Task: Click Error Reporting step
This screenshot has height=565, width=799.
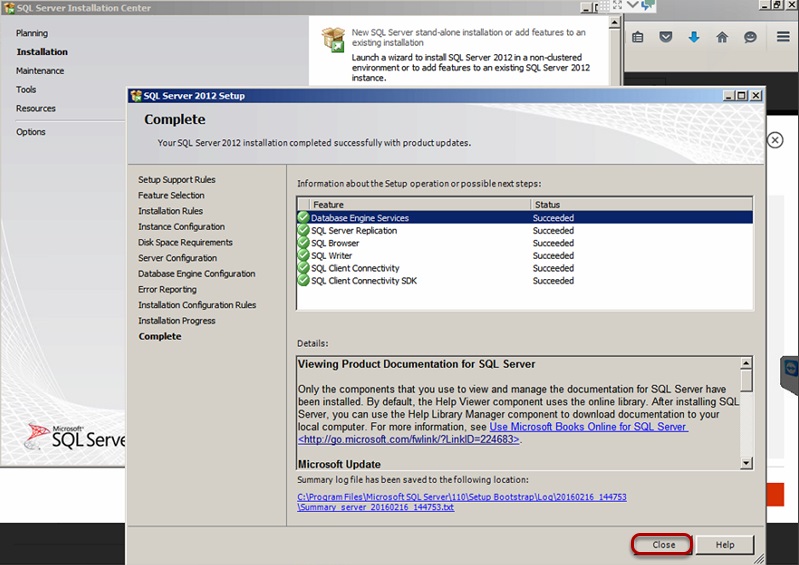Action: 167,289
